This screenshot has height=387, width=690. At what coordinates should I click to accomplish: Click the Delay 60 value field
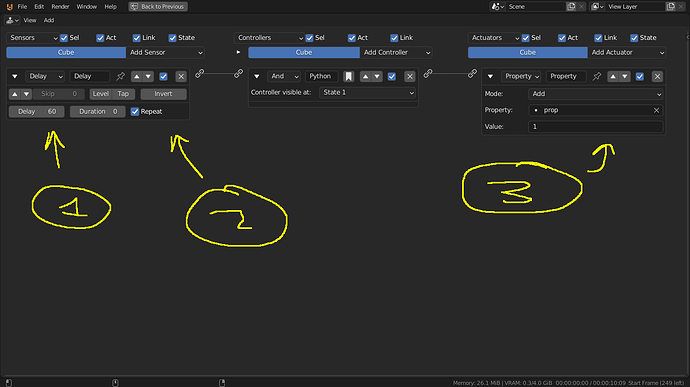tap(37, 112)
